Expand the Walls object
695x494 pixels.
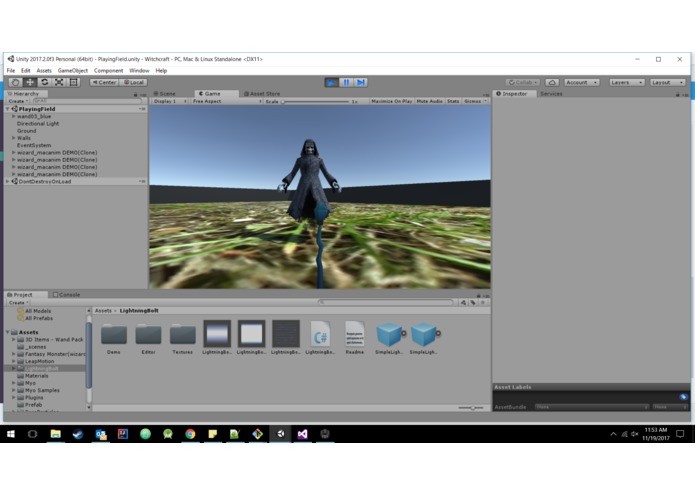pos(14,138)
